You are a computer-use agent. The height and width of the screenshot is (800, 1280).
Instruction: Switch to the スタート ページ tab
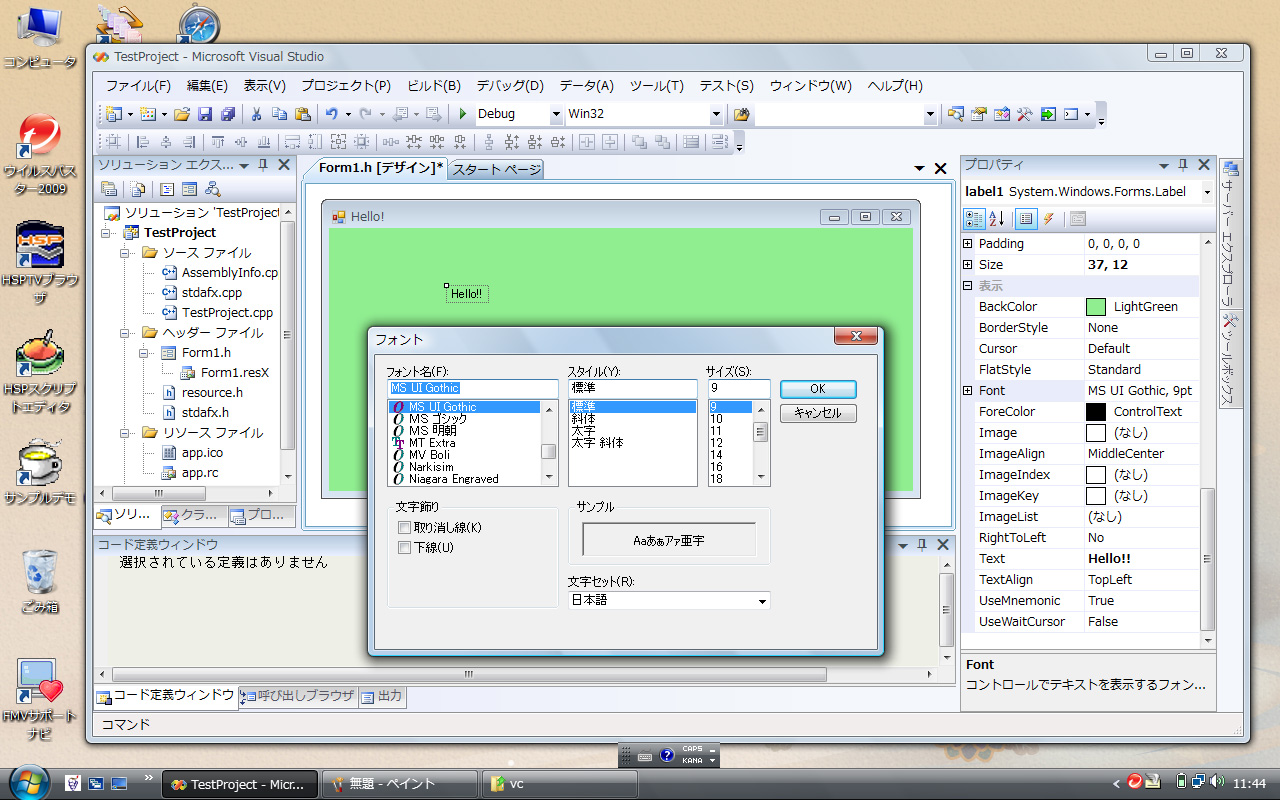(496, 169)
